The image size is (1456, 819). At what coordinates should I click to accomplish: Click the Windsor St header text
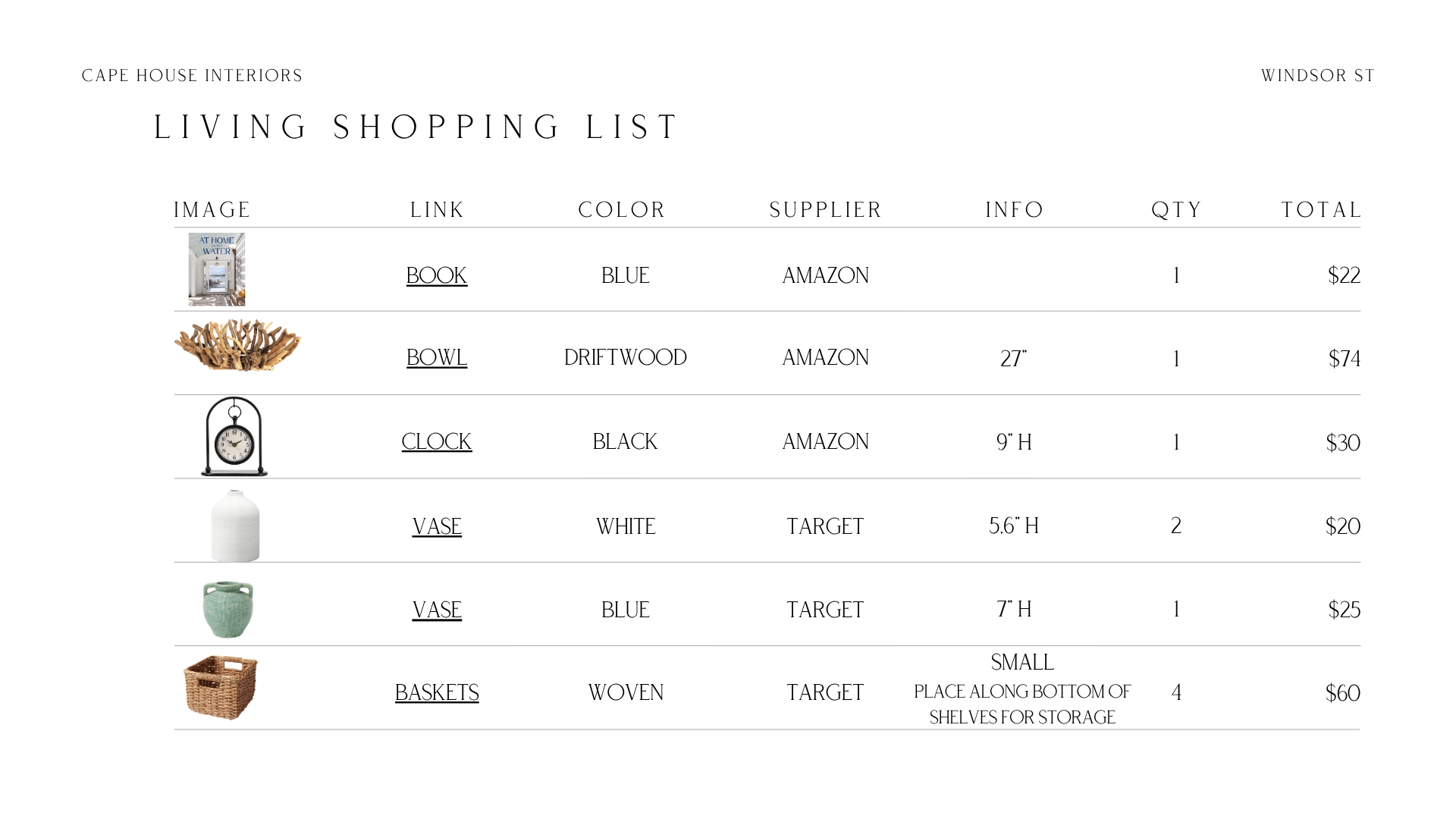click(1318, 76)
